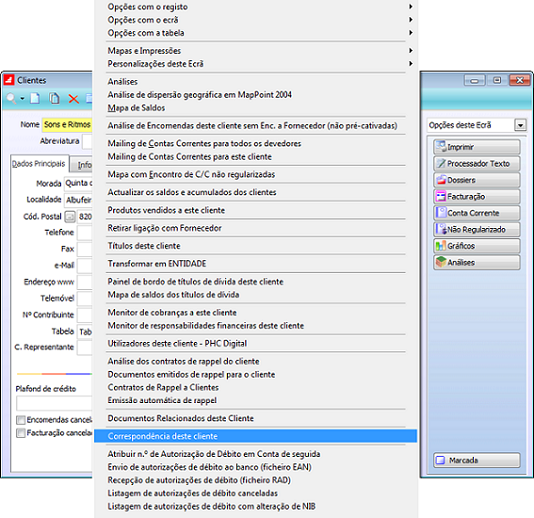Image resolution: width=534 pixels, height=518 pixels.
Task: Click the Processador Texto button
Action: tap(477, 163)
